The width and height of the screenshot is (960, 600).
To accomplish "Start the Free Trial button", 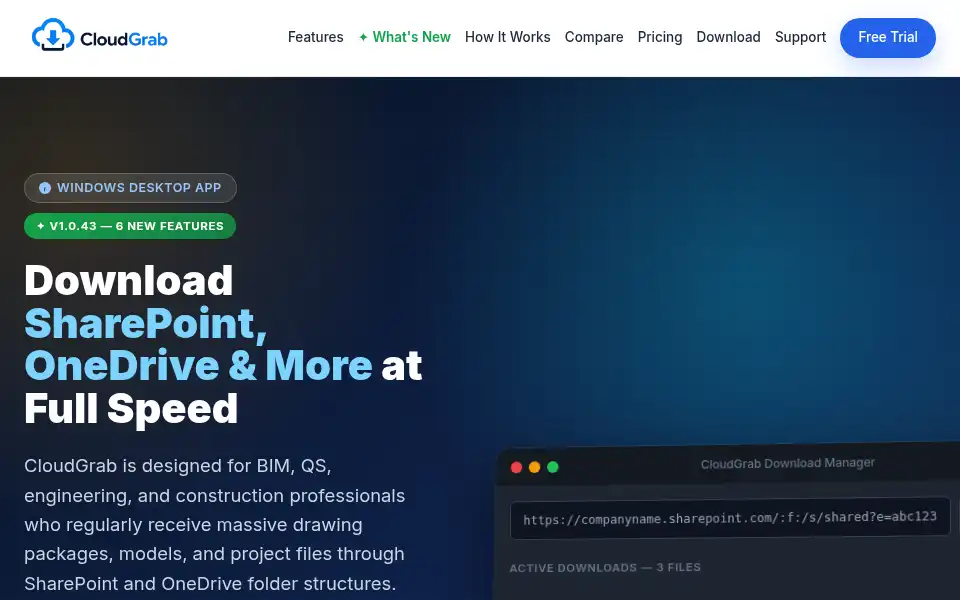I will (x=888, y=37).
